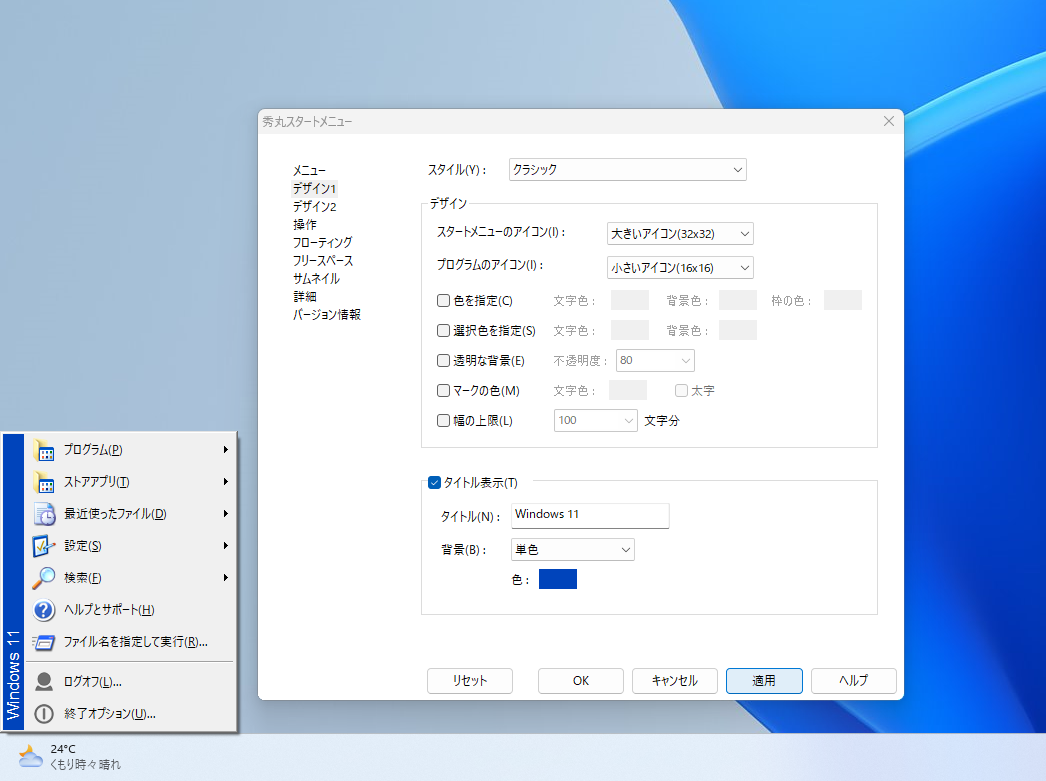This screenshot has height=781, width=1046.
Task: Open 最近使ったファイル via its folder icon
Action: click(x=45, y=513)
